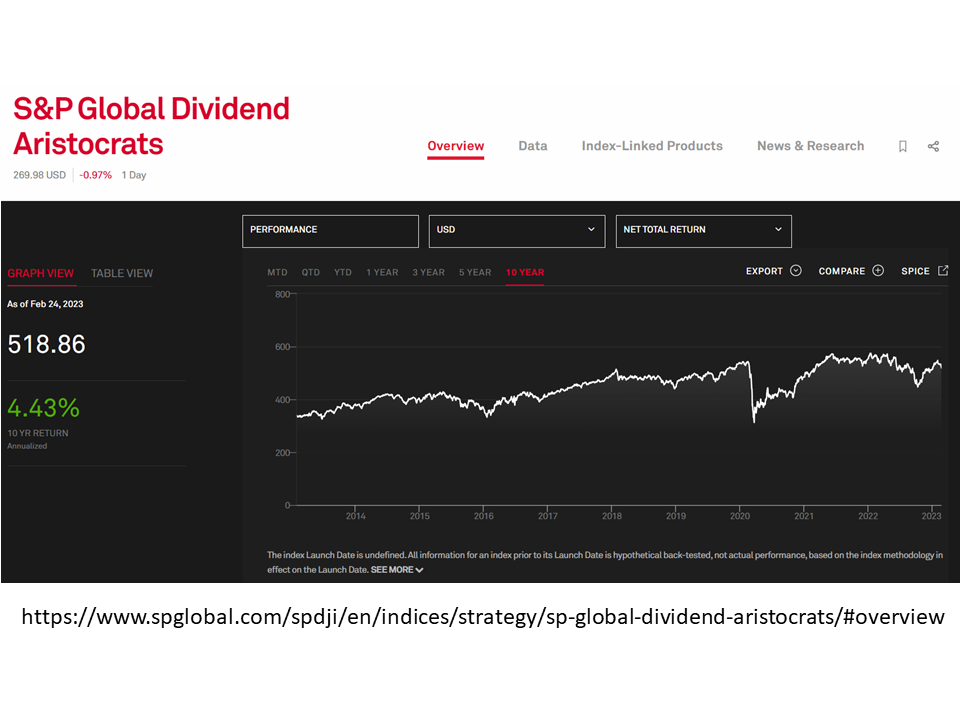Open the Overview tab
960x720 pixels.
coord(456,146)
